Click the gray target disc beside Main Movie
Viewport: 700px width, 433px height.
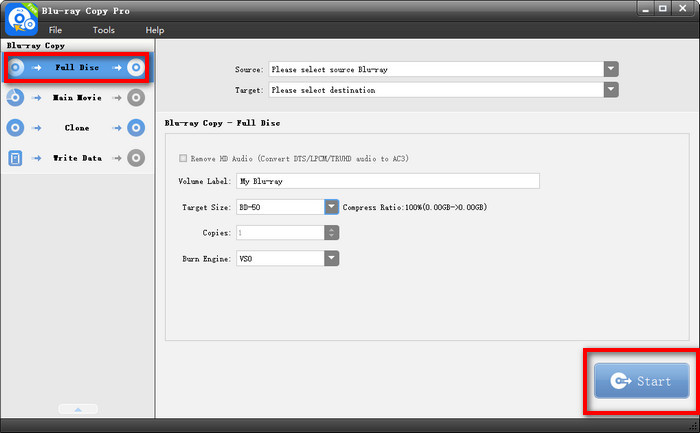[x=136, y=98]
